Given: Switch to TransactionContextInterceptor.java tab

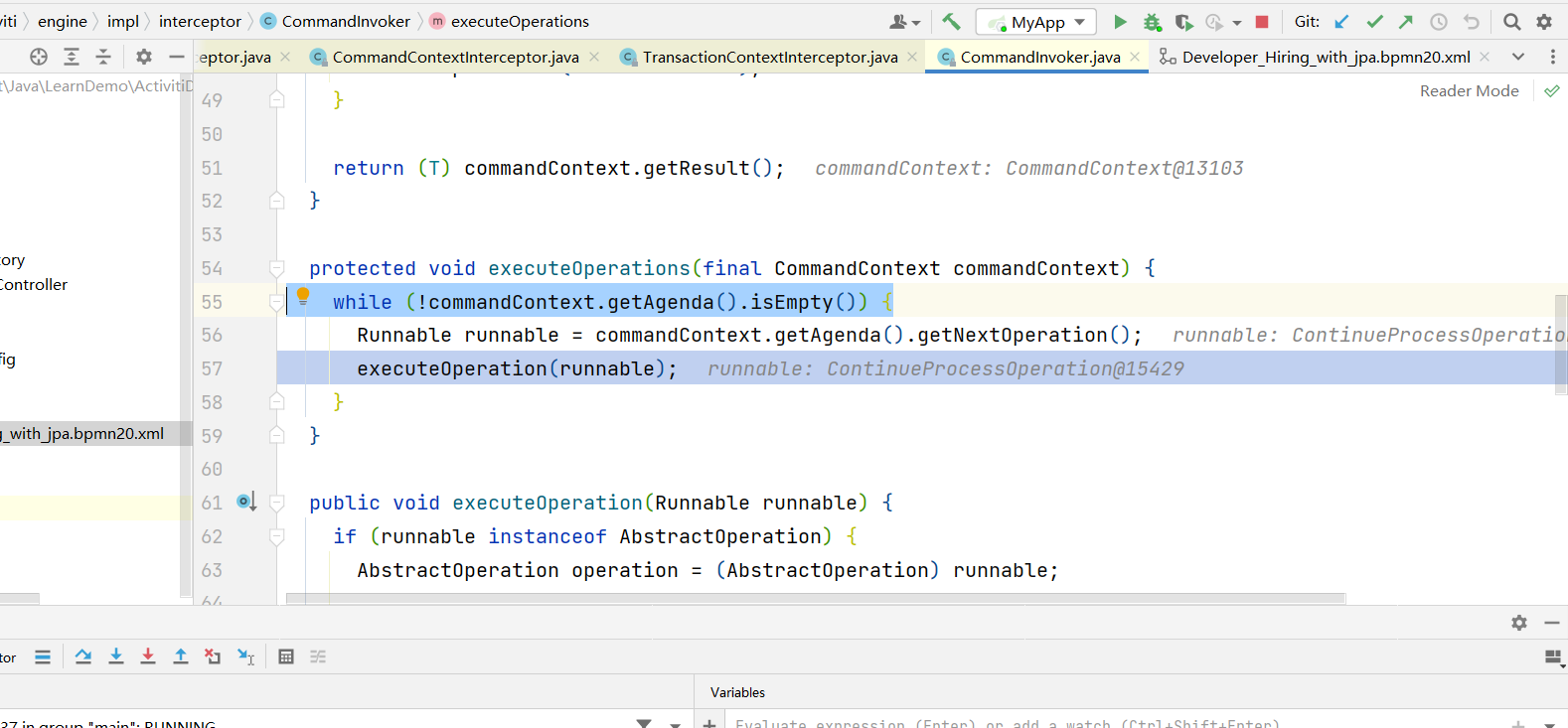Looking at the screenshot, I should point(769,57).
